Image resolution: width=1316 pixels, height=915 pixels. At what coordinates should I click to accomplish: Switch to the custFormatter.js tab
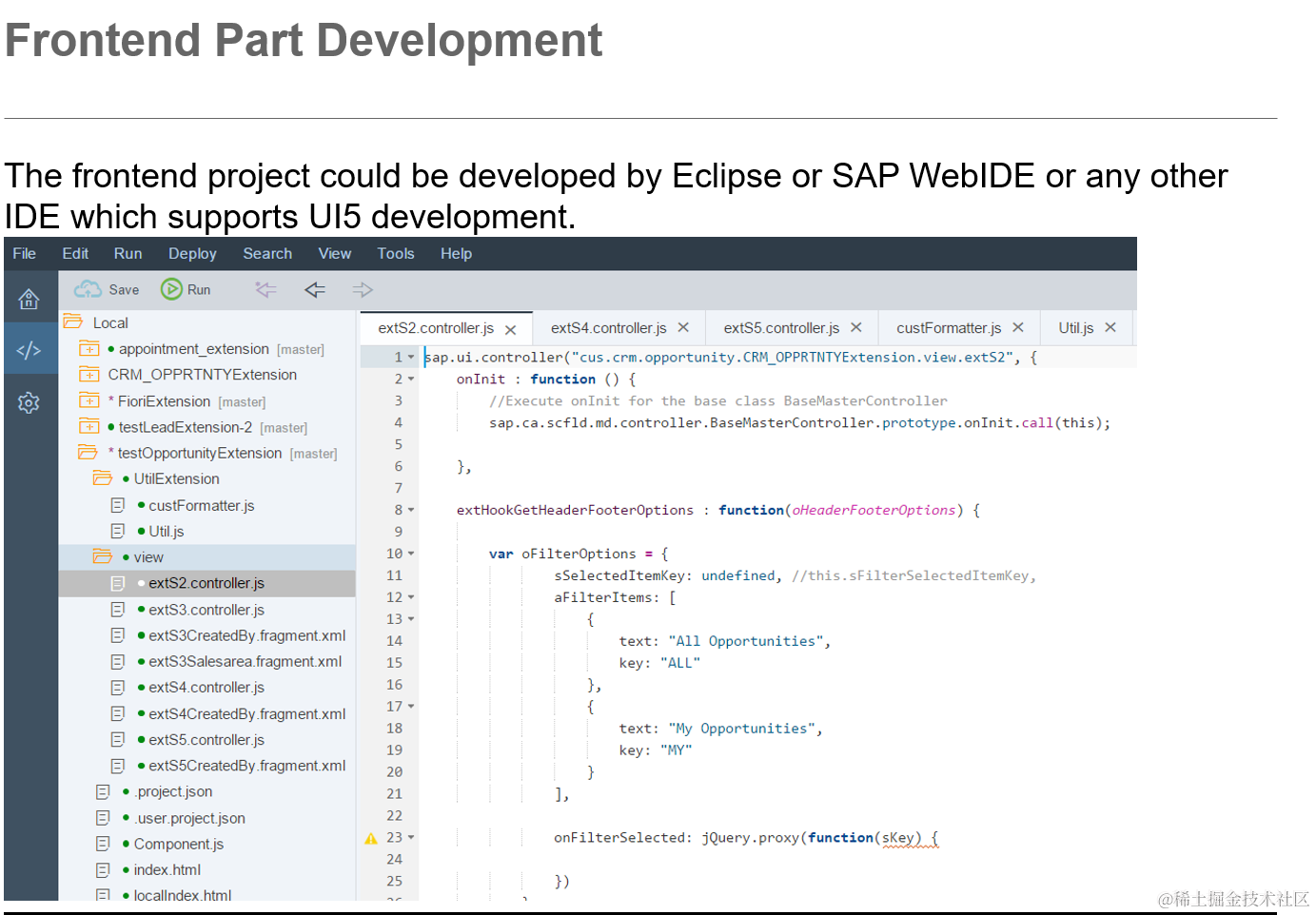(x=949, y=327)
